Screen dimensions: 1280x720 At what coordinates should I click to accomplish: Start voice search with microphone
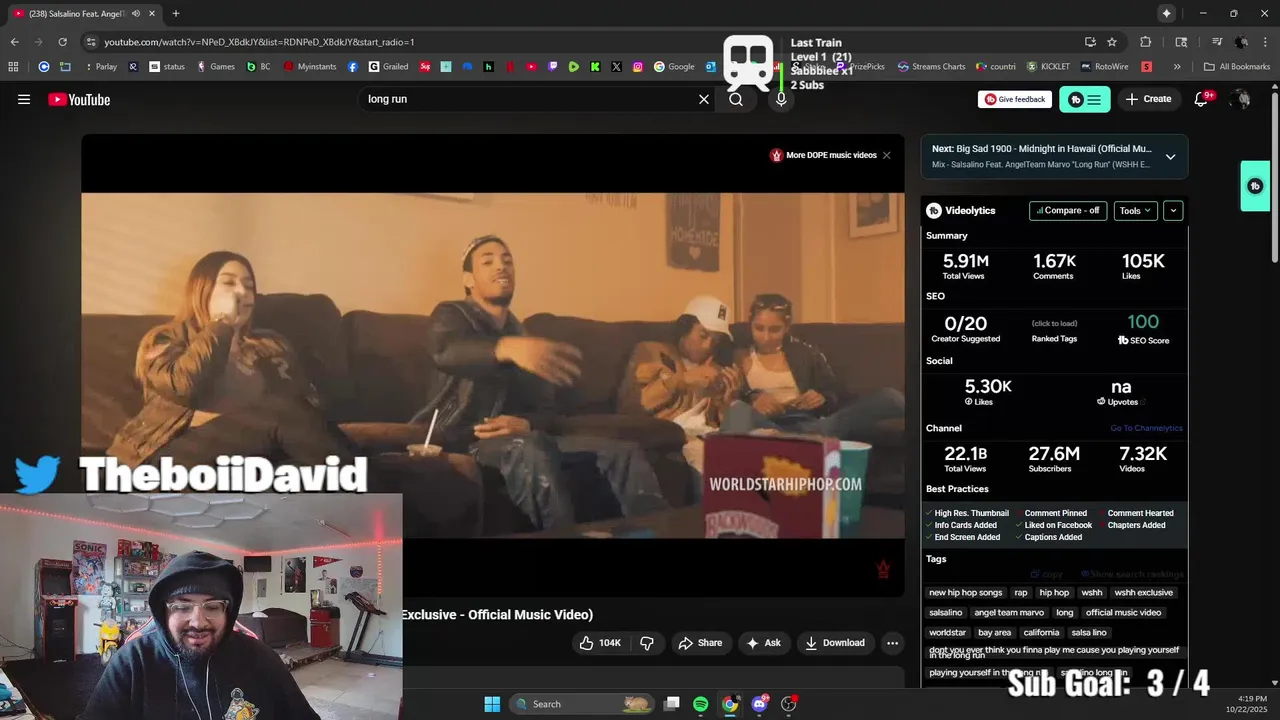pos(781,99)
